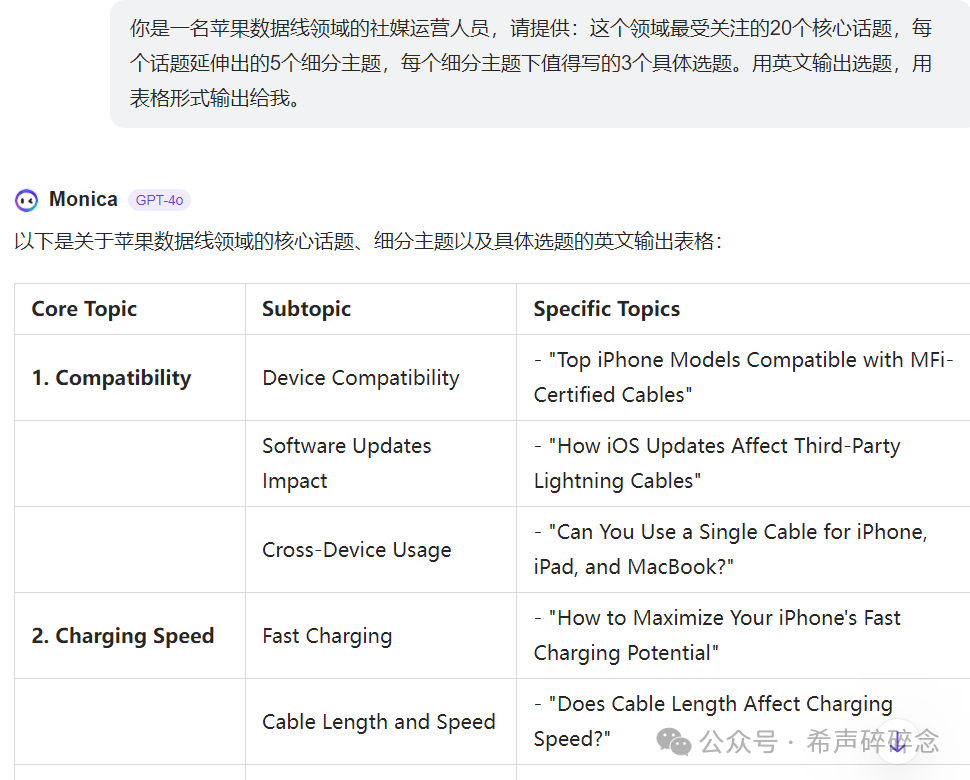Image resolution: width=970 pixels, height=780 pixels.
Task: Click the Cable Length and Speed cell
Action: coord(378,722)
